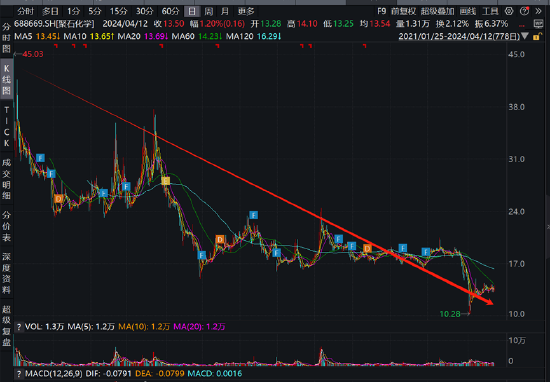Click the VOL indicator question-mark icon
Viewport: 550px width, 382px height.
[x=19, y=327]
